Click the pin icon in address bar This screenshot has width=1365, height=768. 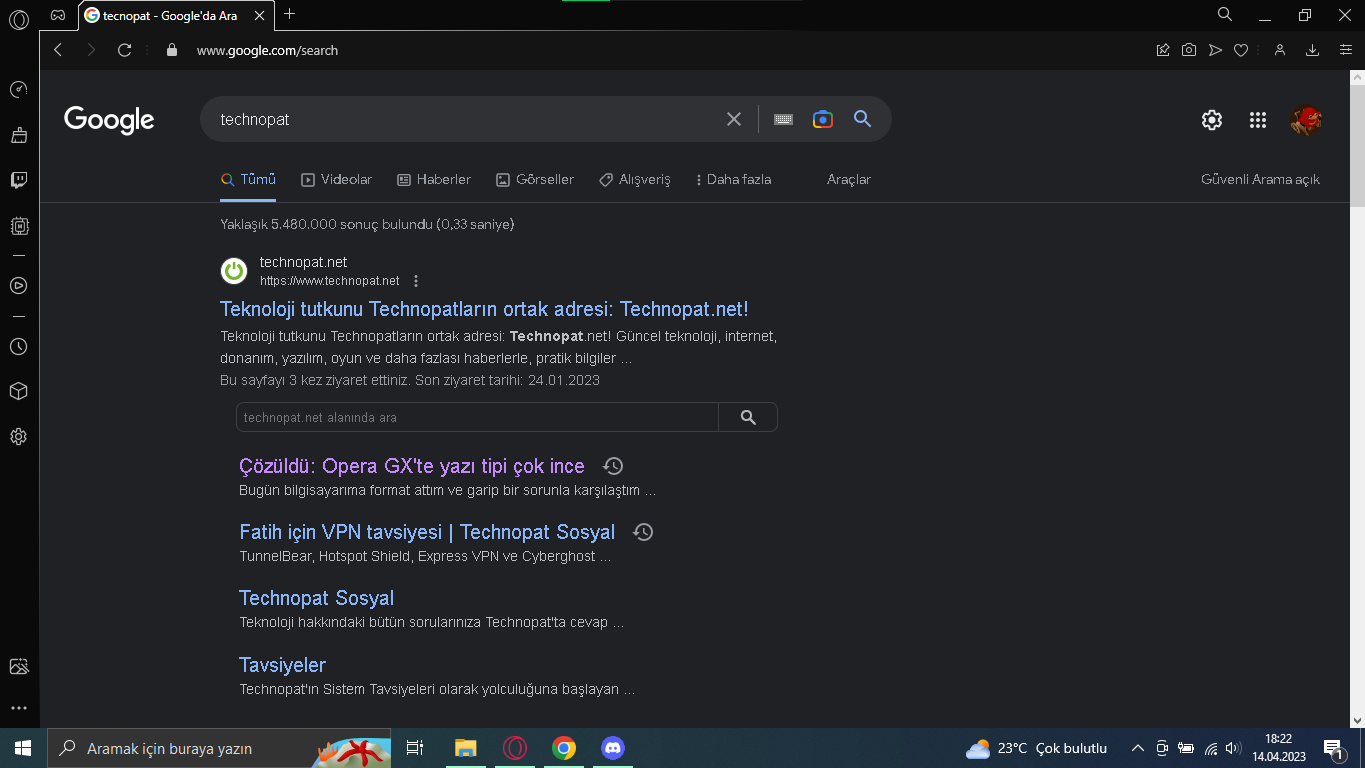click(x=1163, y=50)
